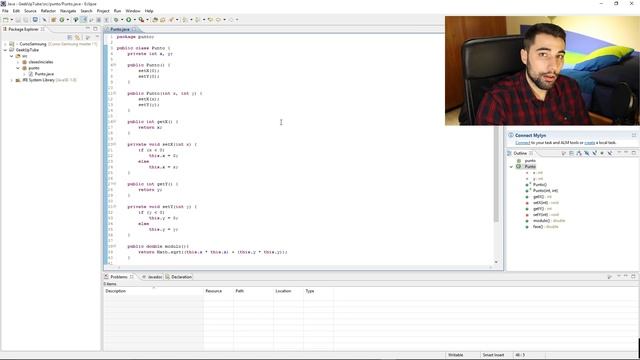This screenshot has height=360, width=640.
Task: Select the Problems tab
Action: [x=119, y=277]
